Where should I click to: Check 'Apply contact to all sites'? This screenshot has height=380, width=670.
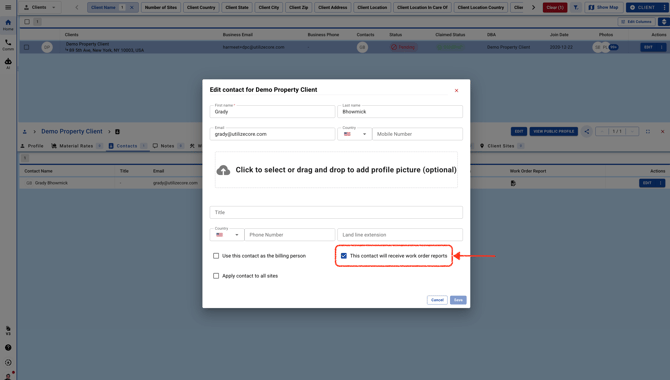click(x=216, y=276)
